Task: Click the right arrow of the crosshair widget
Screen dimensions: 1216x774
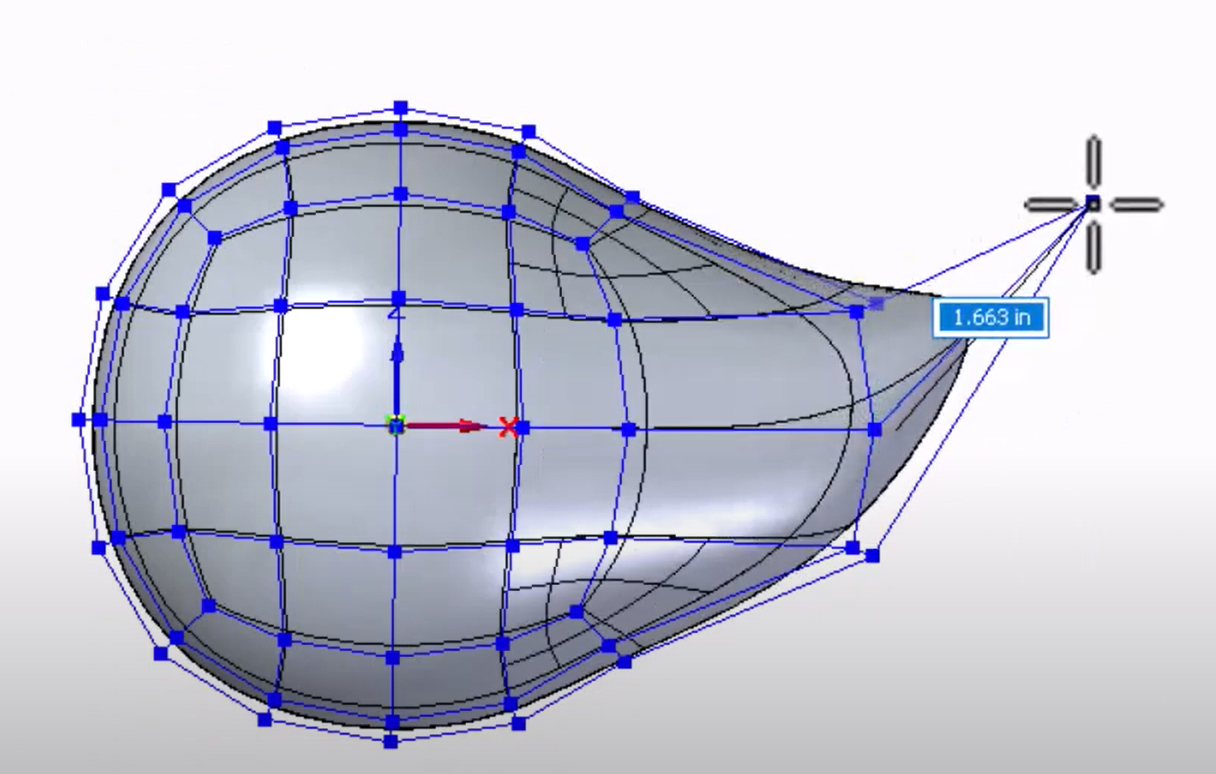Action: pyautogui.click(x=1138, y=202)
